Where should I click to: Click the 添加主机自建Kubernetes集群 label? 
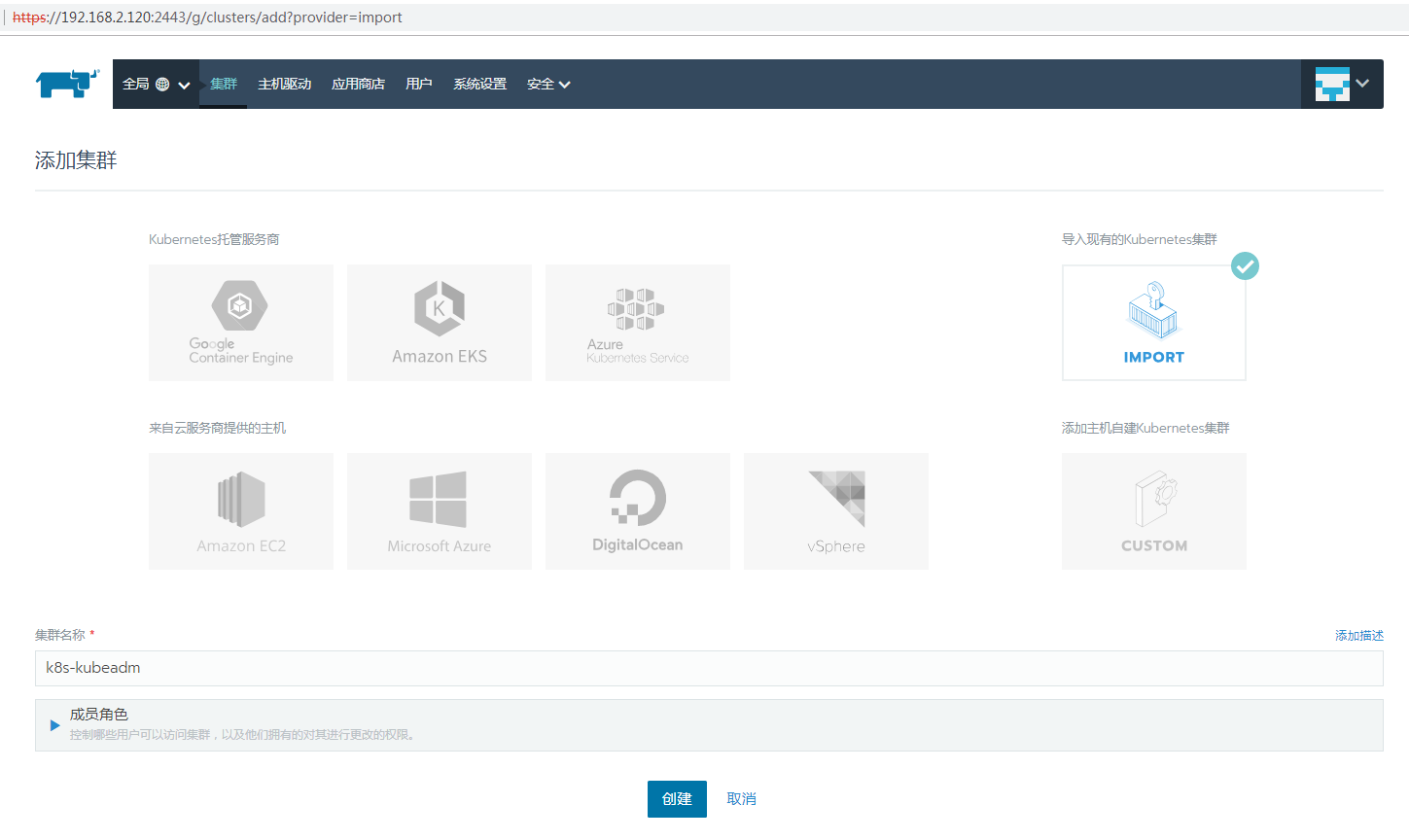pyautogui.click(x=1145, y=428)
